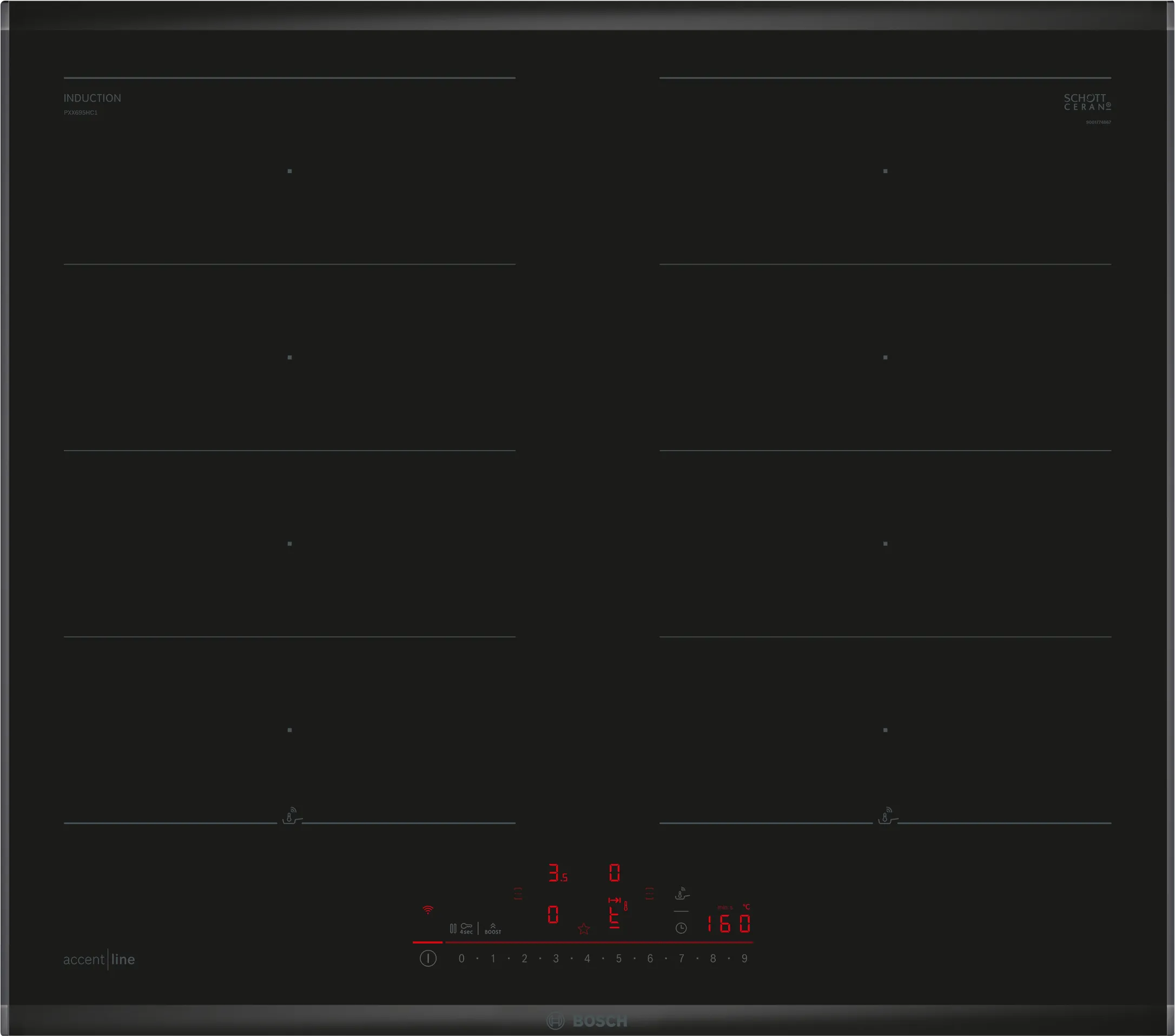Toggle right flex zone link indicator

649,893
